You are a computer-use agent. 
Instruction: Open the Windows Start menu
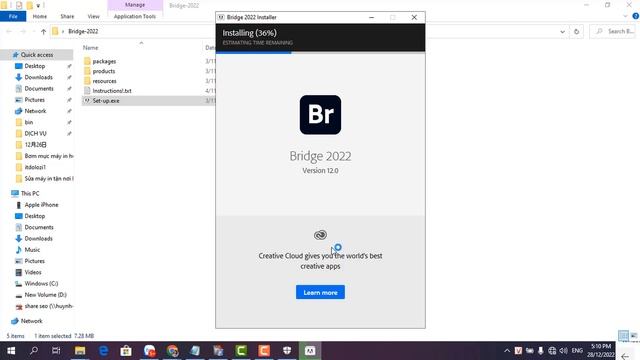(x=11, y=351)
